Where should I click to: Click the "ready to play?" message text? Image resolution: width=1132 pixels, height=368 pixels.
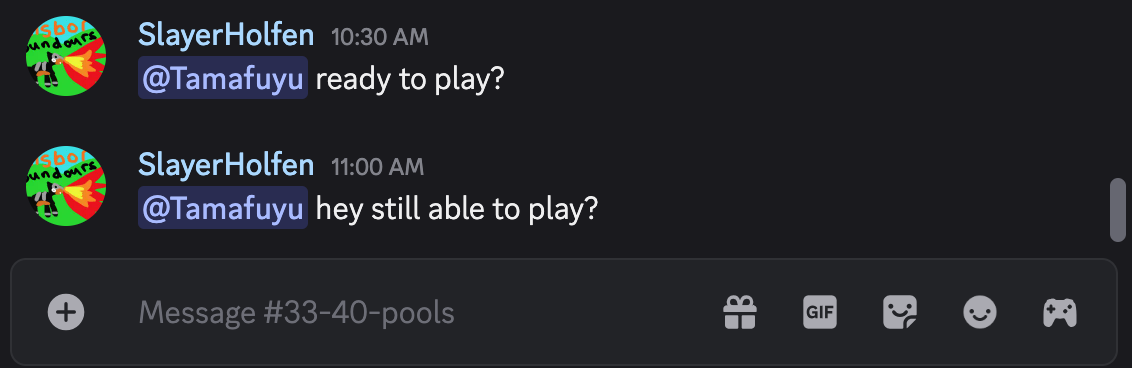[x=409, y=79]
